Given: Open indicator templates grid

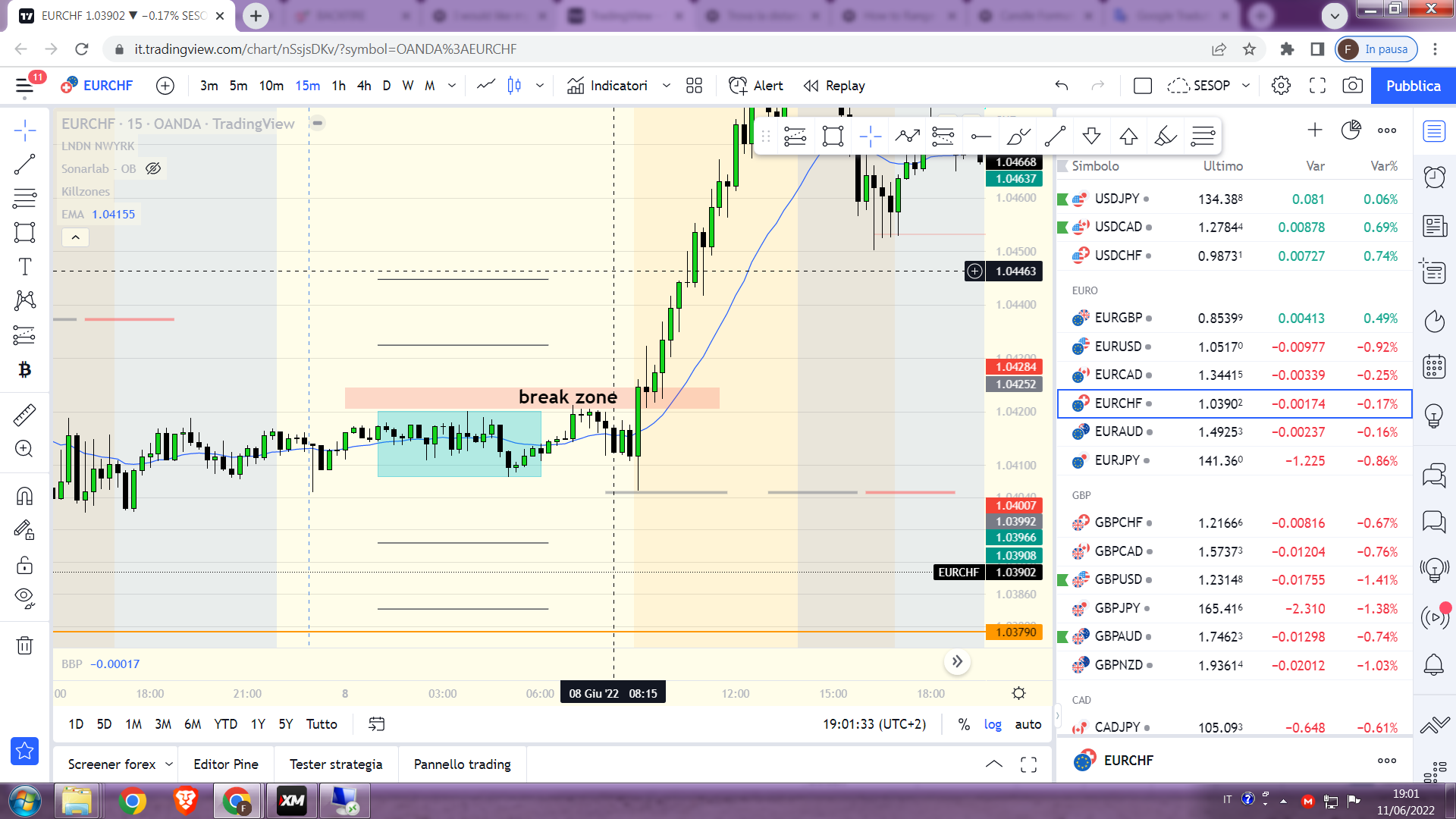Looking at the screenshot, I should pyautogui.click(x=694, y=86).
